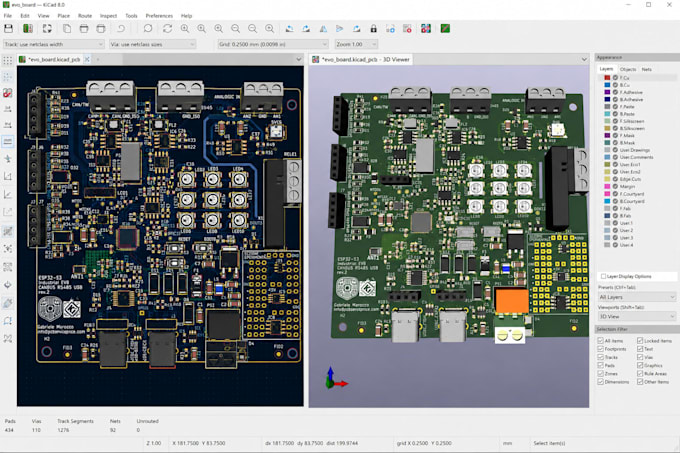This screenshot has width=680, height=453.
Task: Toggle visibility of the B.Cu layer
Action: point(615,85)
